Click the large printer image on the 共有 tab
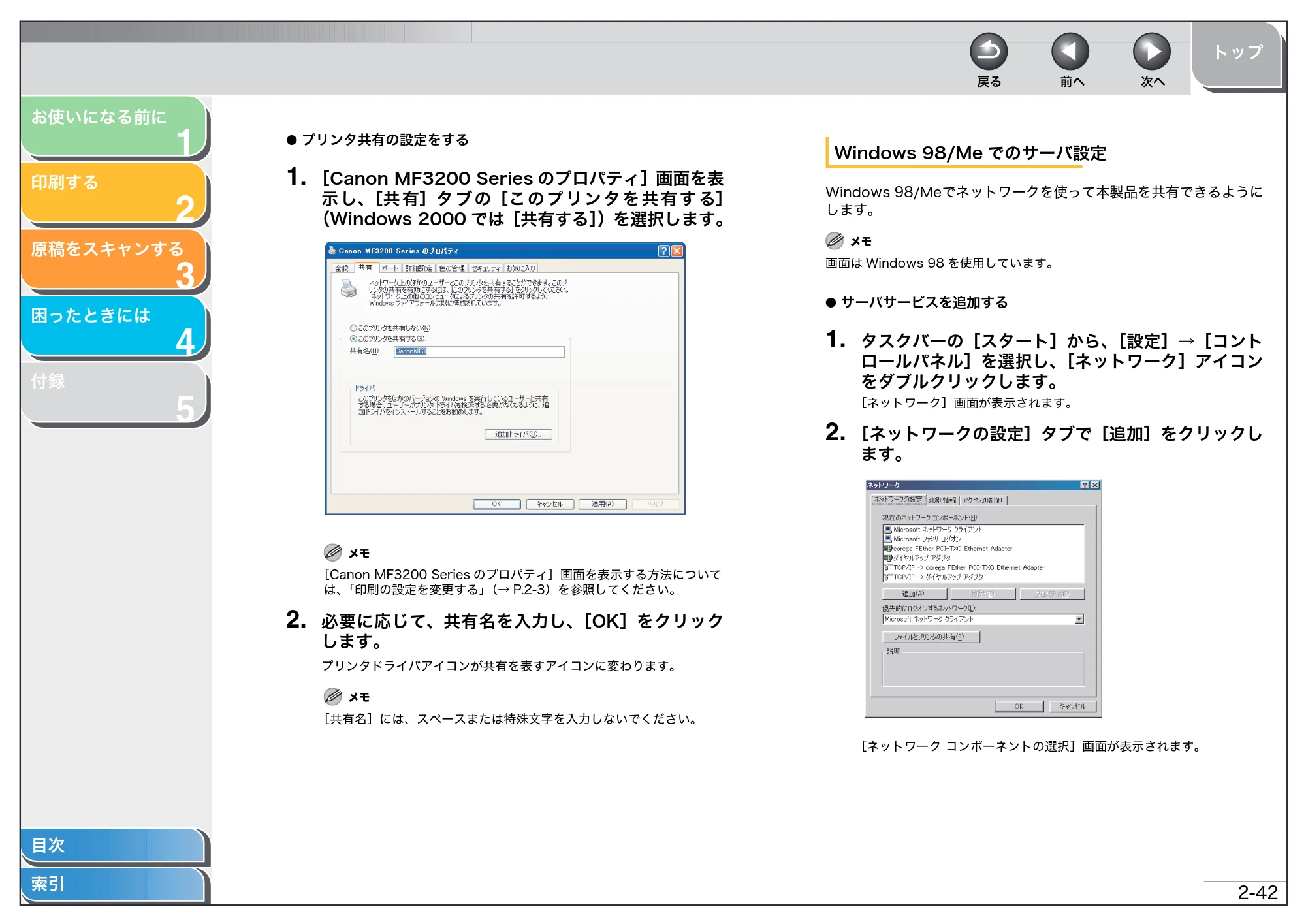Image resolution: width=1306 pixels, height=924 pixels. coord(349,287)
